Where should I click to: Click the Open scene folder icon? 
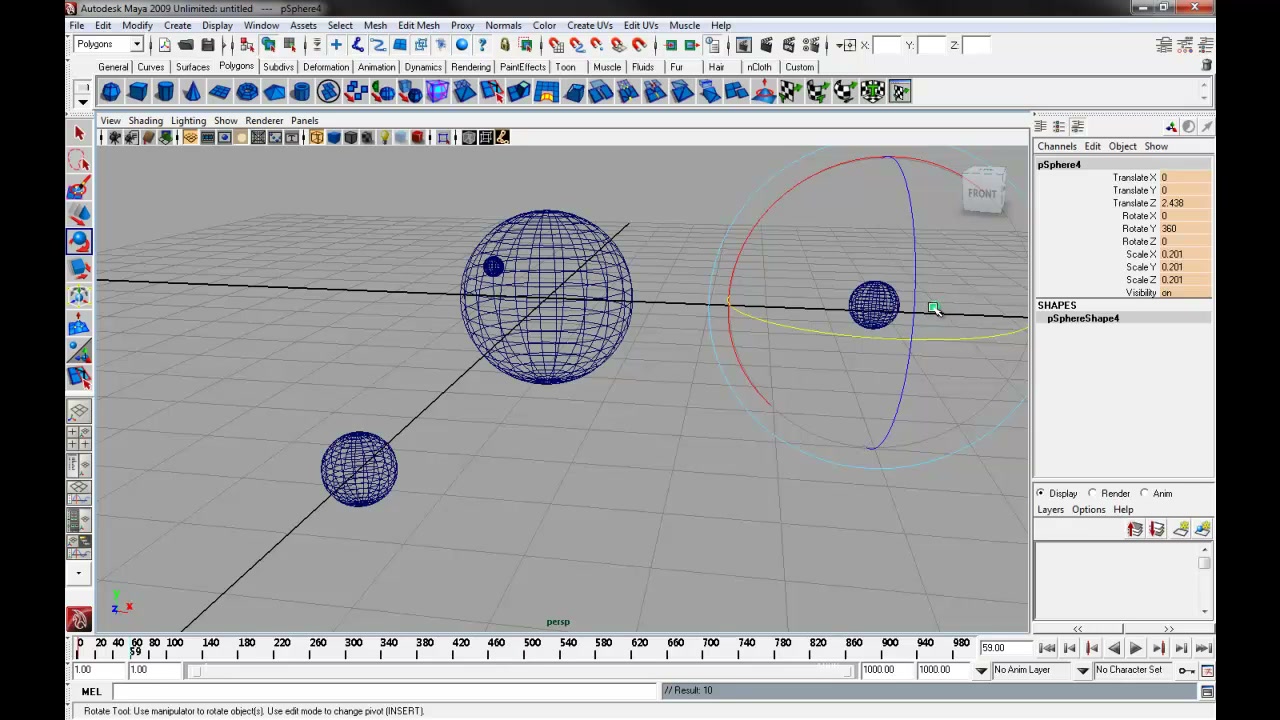186,45
